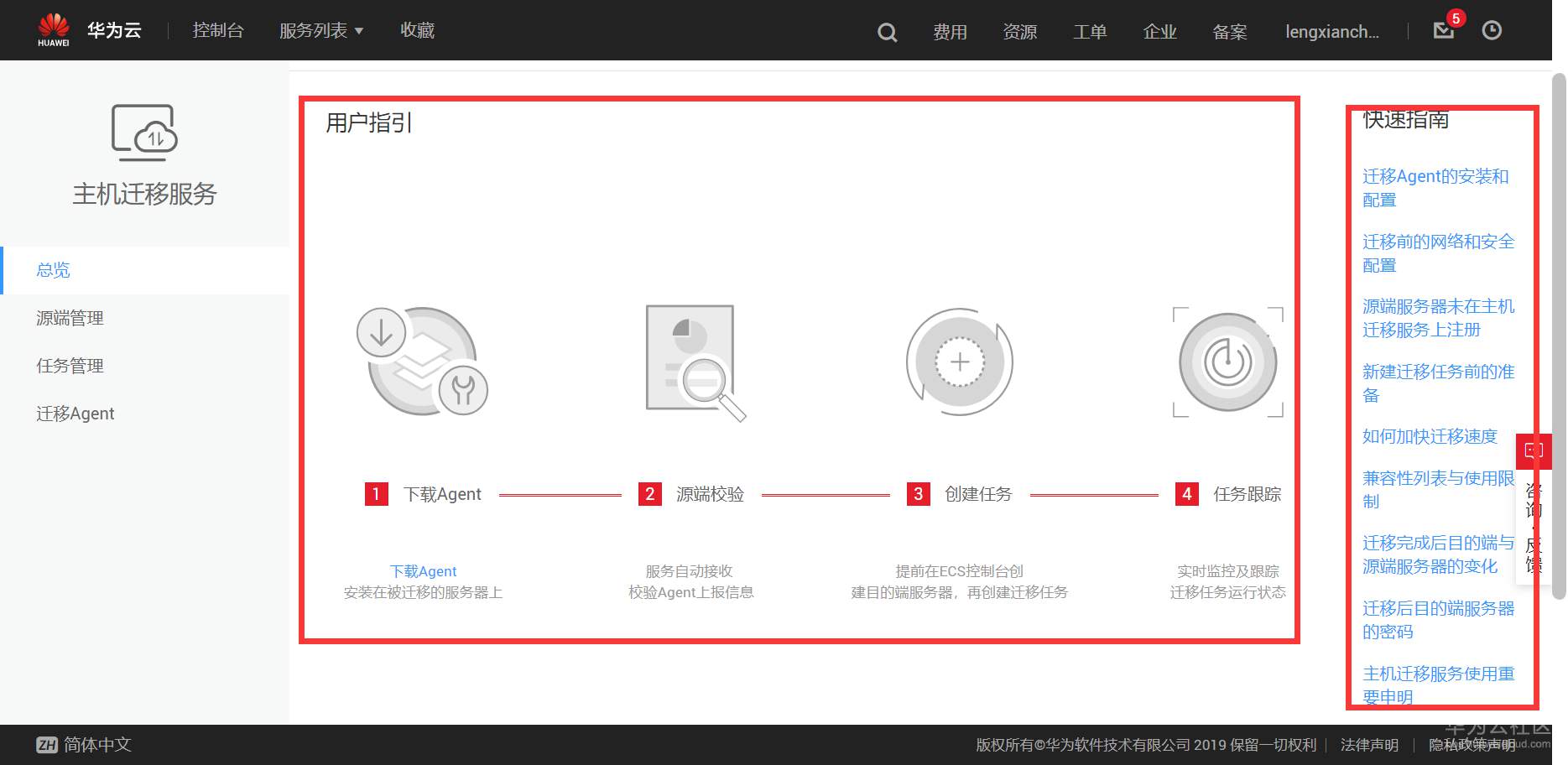Open the messages mail icon with badge
This screenshot has height=765, width=1568.
(x=1445, y=29)
